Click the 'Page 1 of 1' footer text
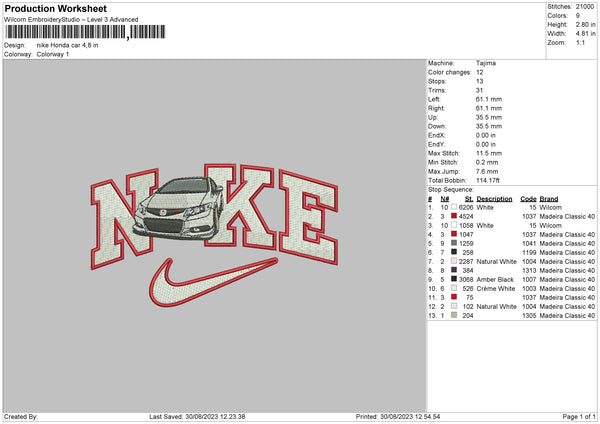This screenshot has width=600, height=424. 579,416
